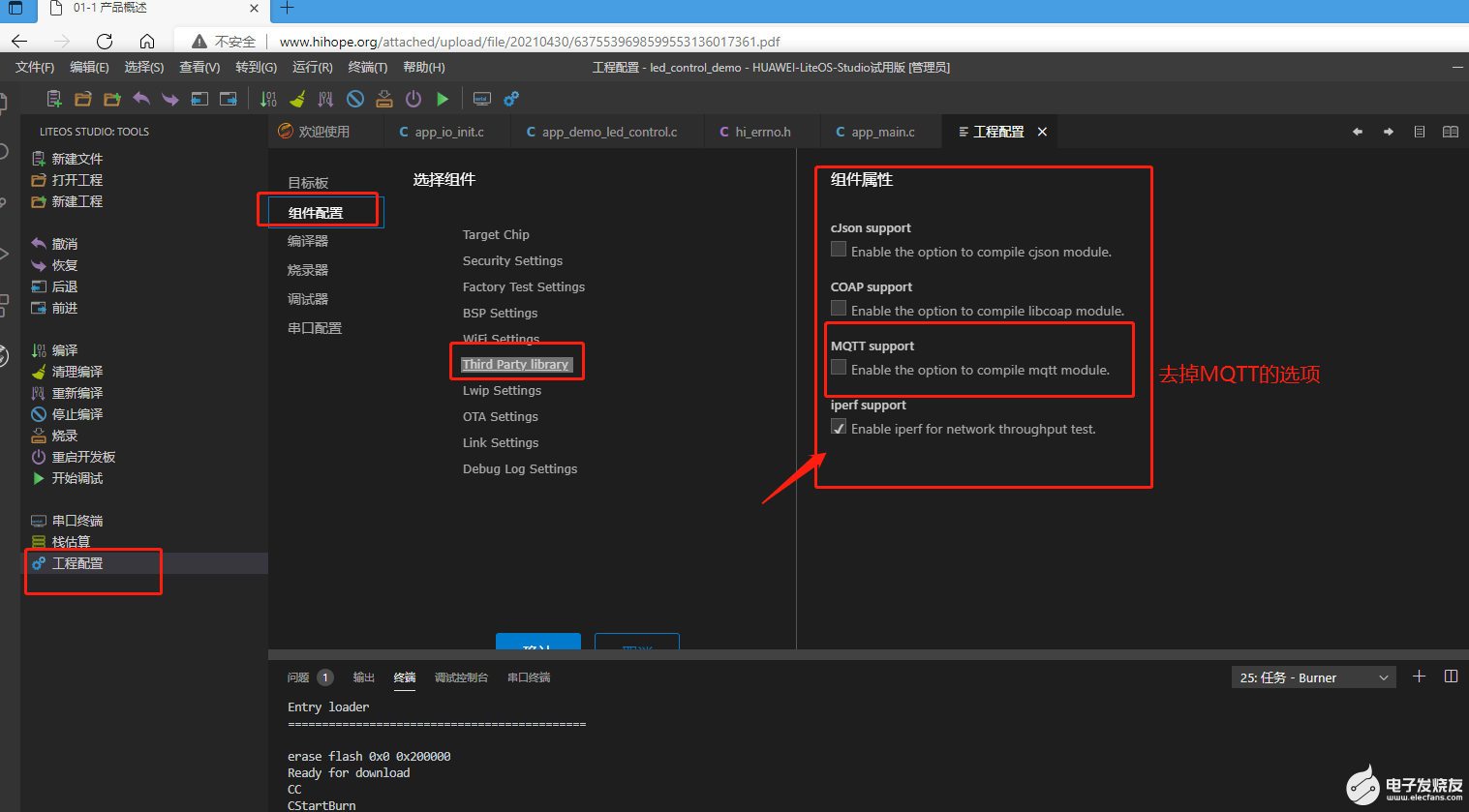
Task: Select Factory Test Settings component
Action: pos(524,286)
